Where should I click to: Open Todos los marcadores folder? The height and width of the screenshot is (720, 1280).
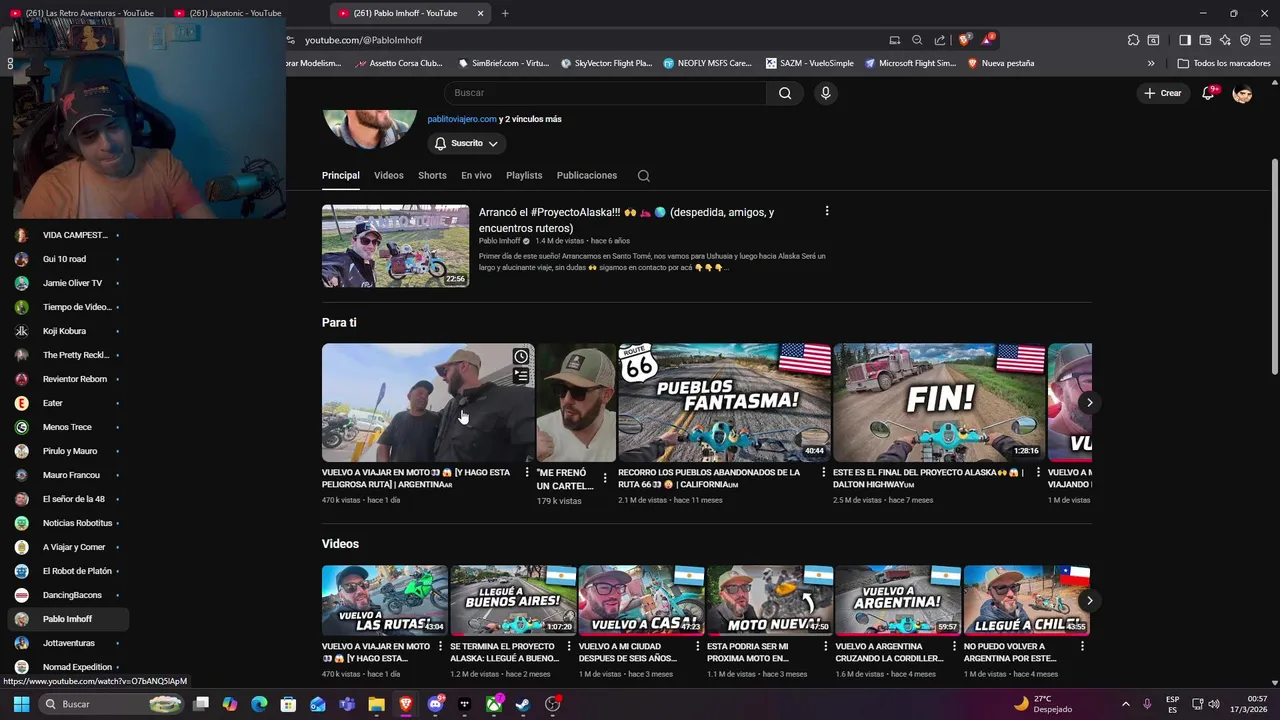point(1224,63)
